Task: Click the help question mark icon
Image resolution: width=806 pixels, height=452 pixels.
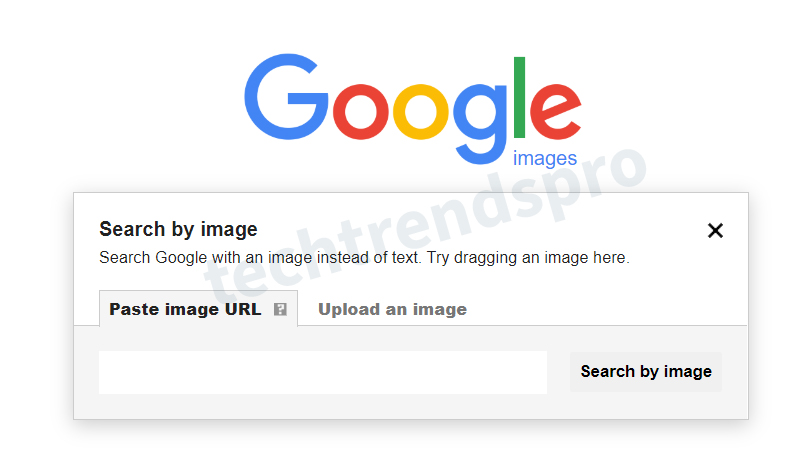Action: coord(280,309)
